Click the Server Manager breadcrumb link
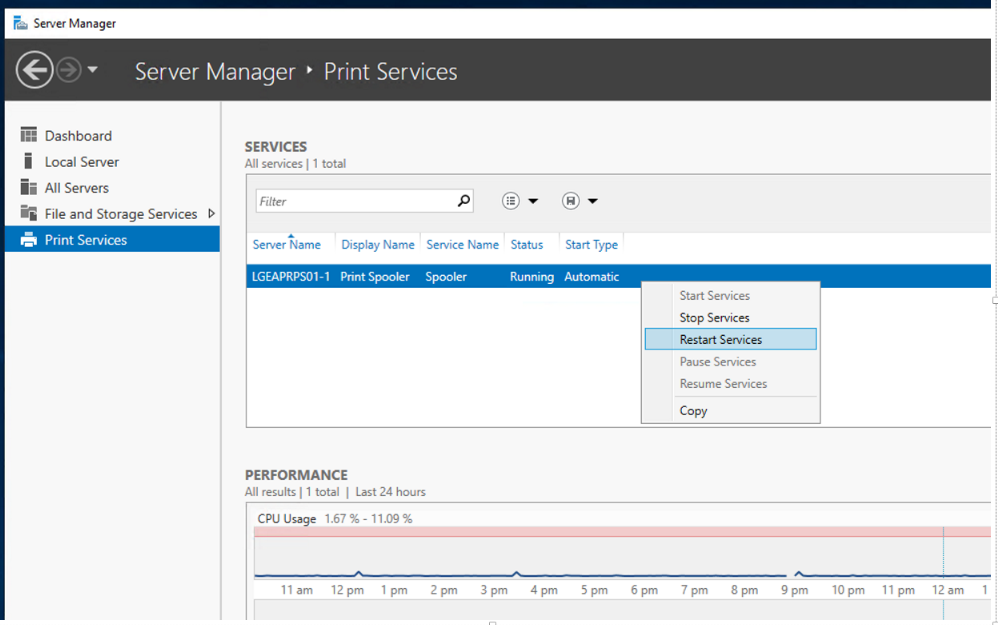998x625 pixels. (215, 71)
